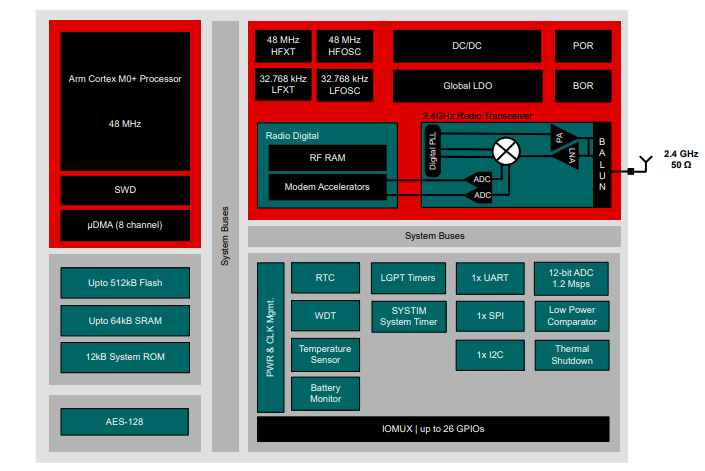Click the mixer circle symbol

coord(506,151)
